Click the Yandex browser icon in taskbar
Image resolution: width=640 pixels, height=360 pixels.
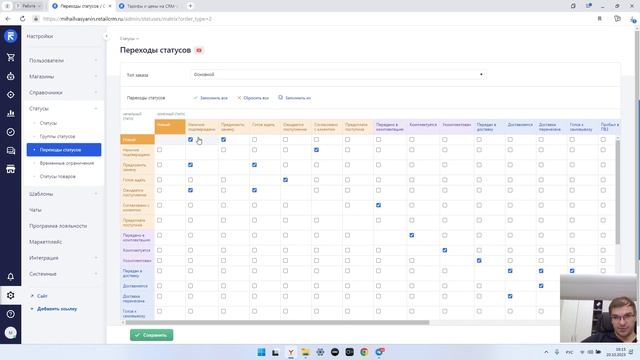coord(291,352)
